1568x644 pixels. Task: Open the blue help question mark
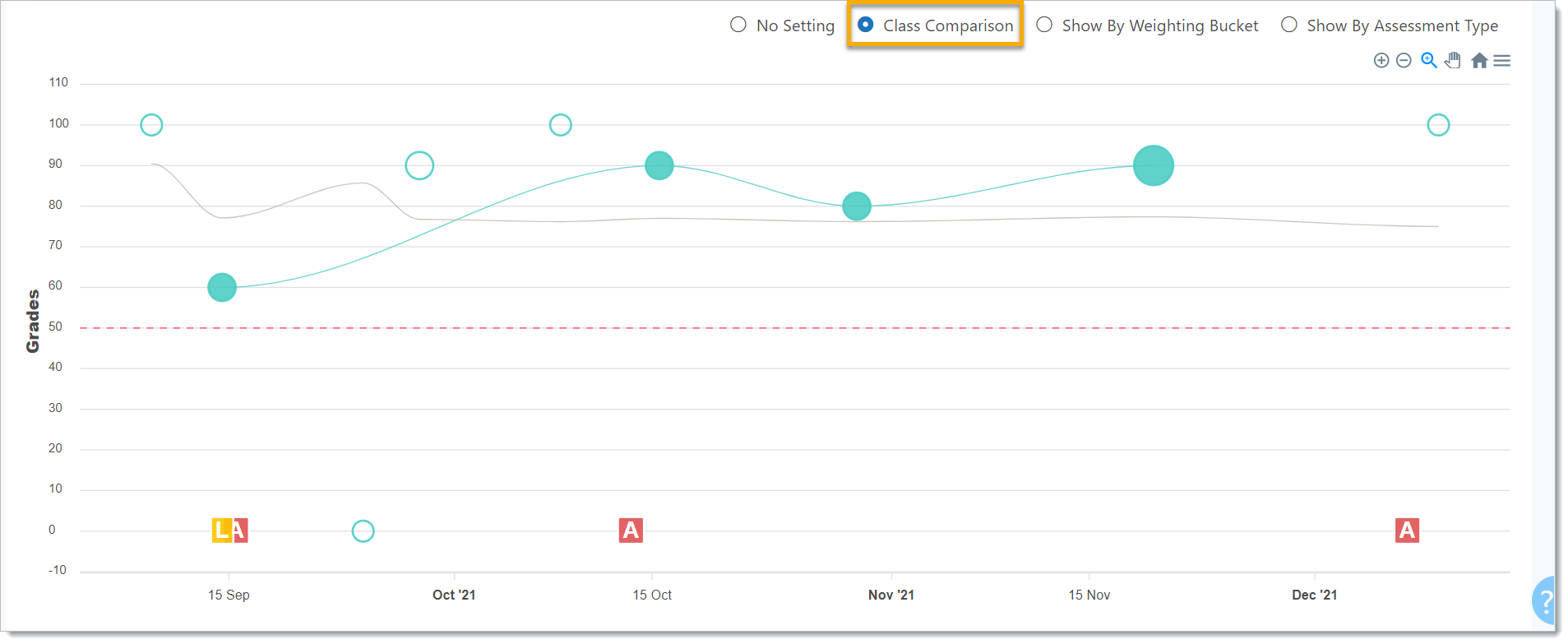(1546, 601)
